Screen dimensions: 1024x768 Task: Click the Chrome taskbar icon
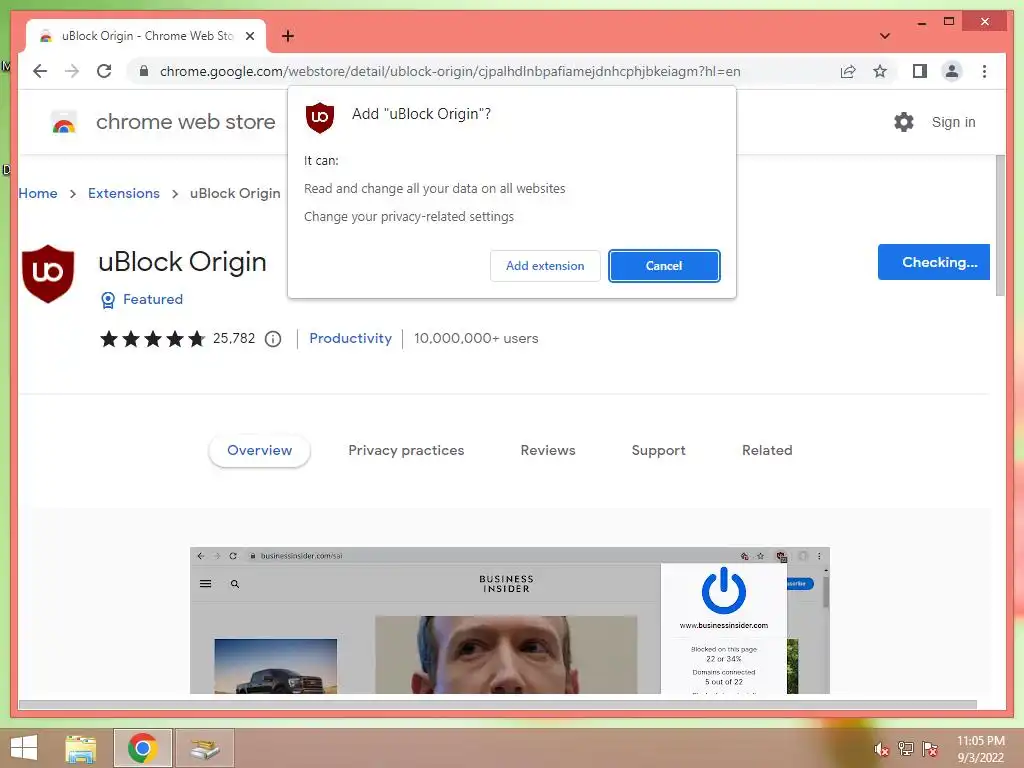(142, 748)
